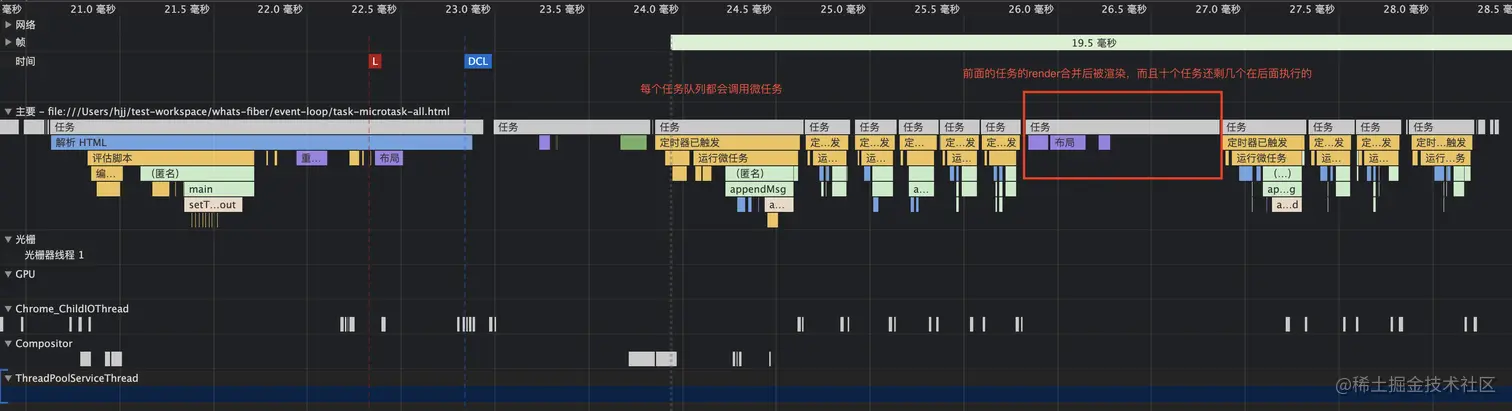Select the 评估脚本 block

[x=172, y=158]
